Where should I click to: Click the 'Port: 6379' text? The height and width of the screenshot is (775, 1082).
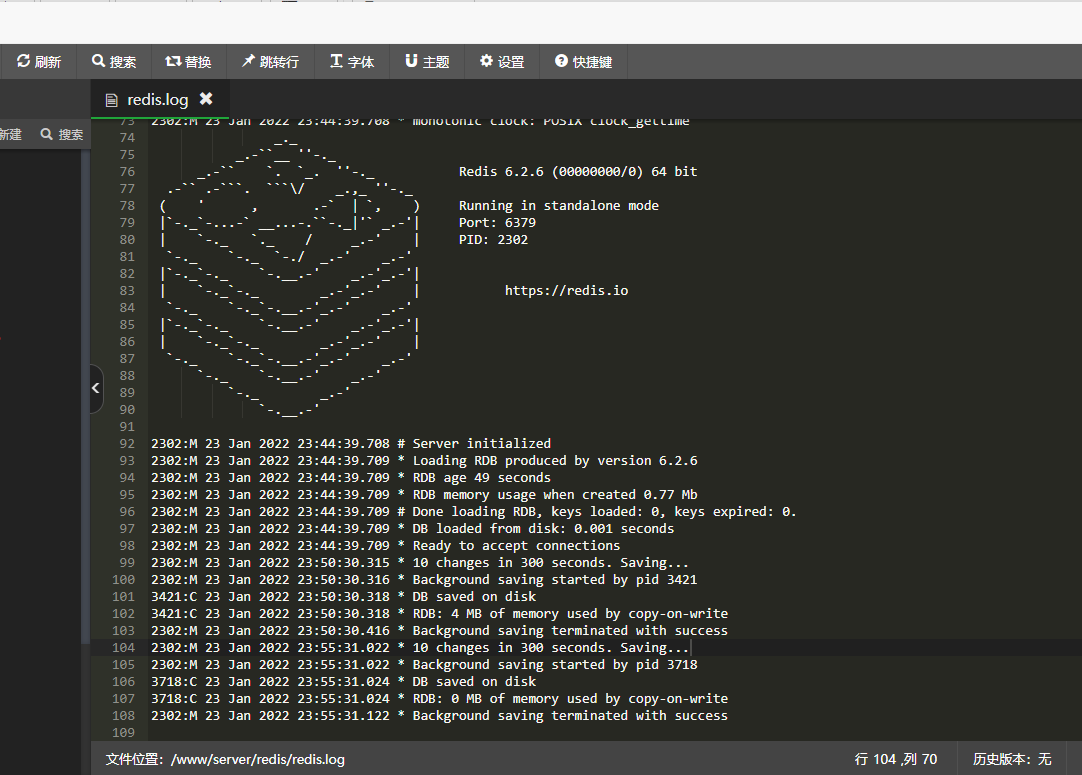[x=498, y=223]
